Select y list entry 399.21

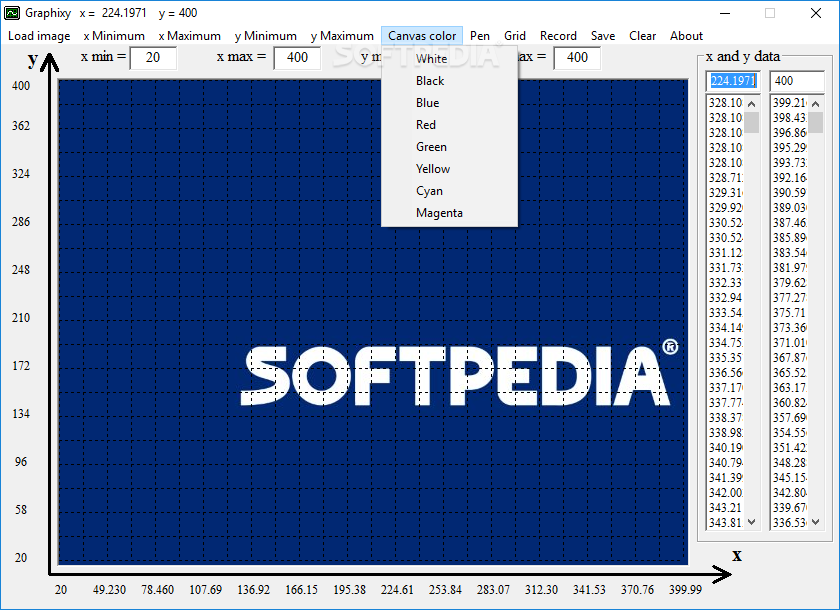(790, 103)
